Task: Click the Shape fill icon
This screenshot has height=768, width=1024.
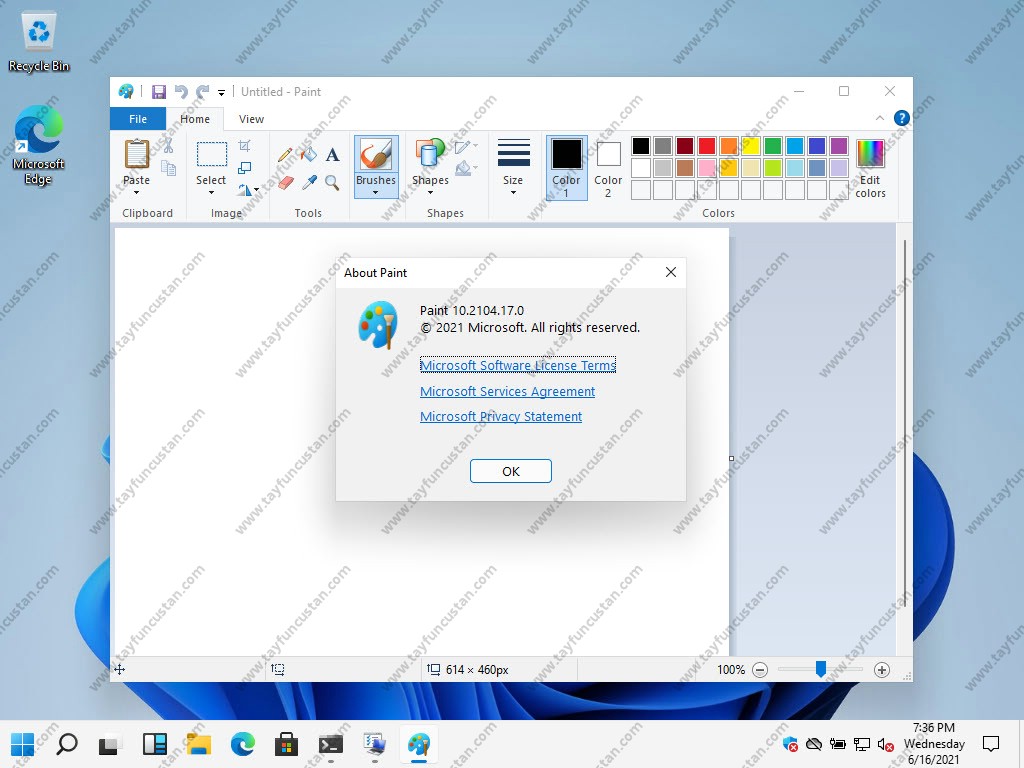Action: (x=463, y=169)
